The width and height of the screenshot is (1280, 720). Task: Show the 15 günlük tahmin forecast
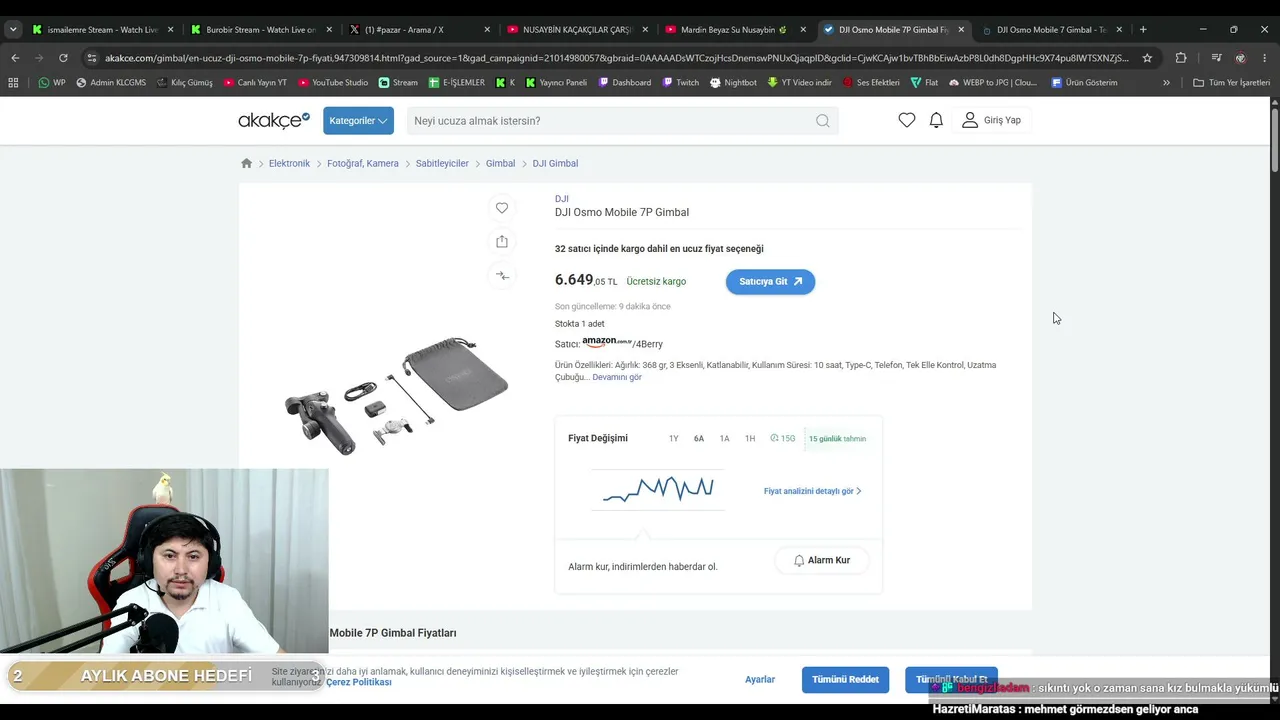click(837, 439)
